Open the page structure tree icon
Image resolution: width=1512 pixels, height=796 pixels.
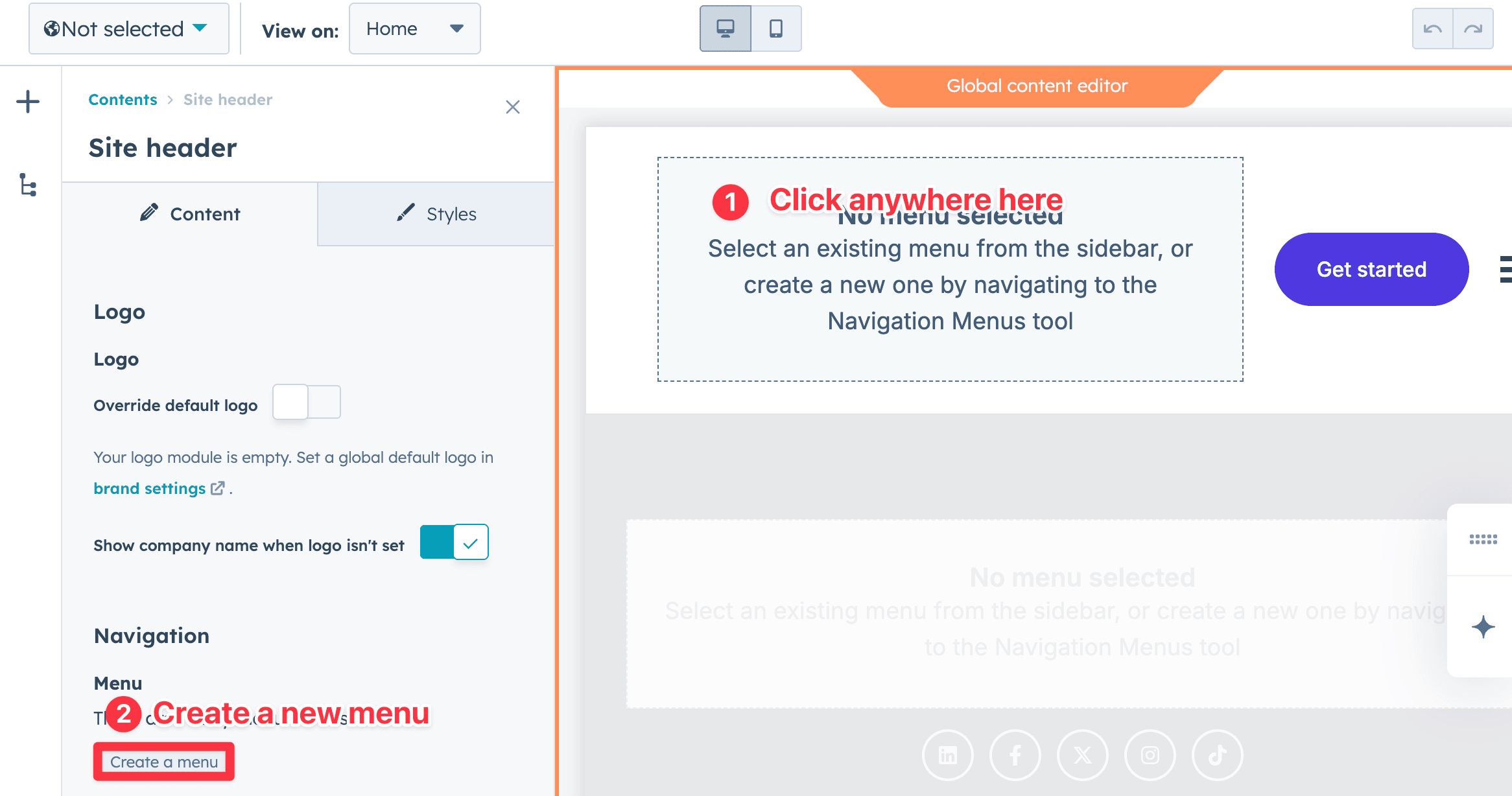click(27, 185)
